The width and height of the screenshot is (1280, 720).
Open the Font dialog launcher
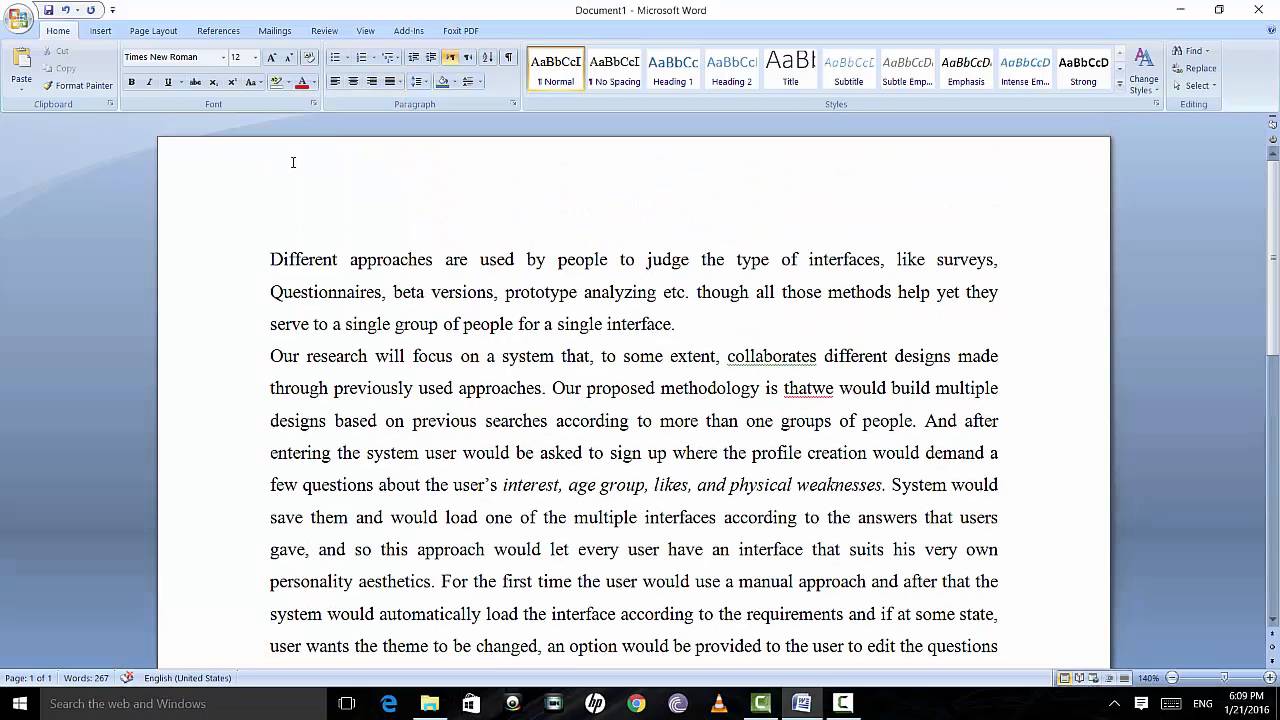click(313, 104)
